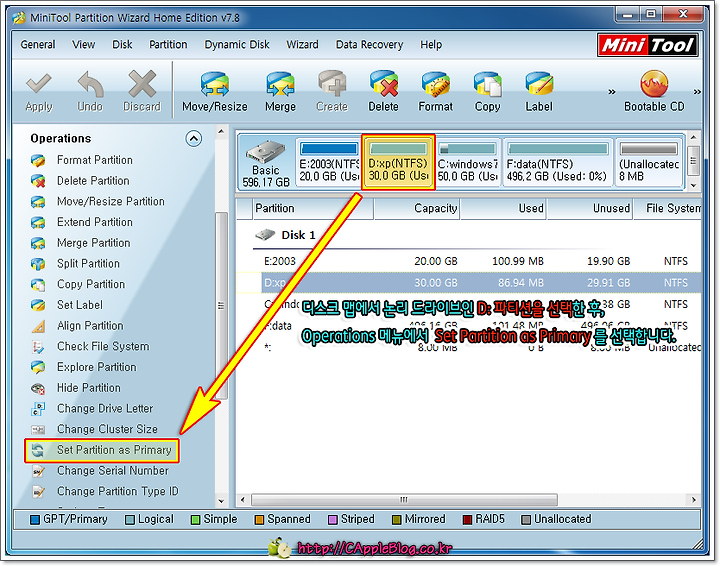Choose Move/Resize Partition in Operations
The image size is (720, 566).
pos(111,201)
